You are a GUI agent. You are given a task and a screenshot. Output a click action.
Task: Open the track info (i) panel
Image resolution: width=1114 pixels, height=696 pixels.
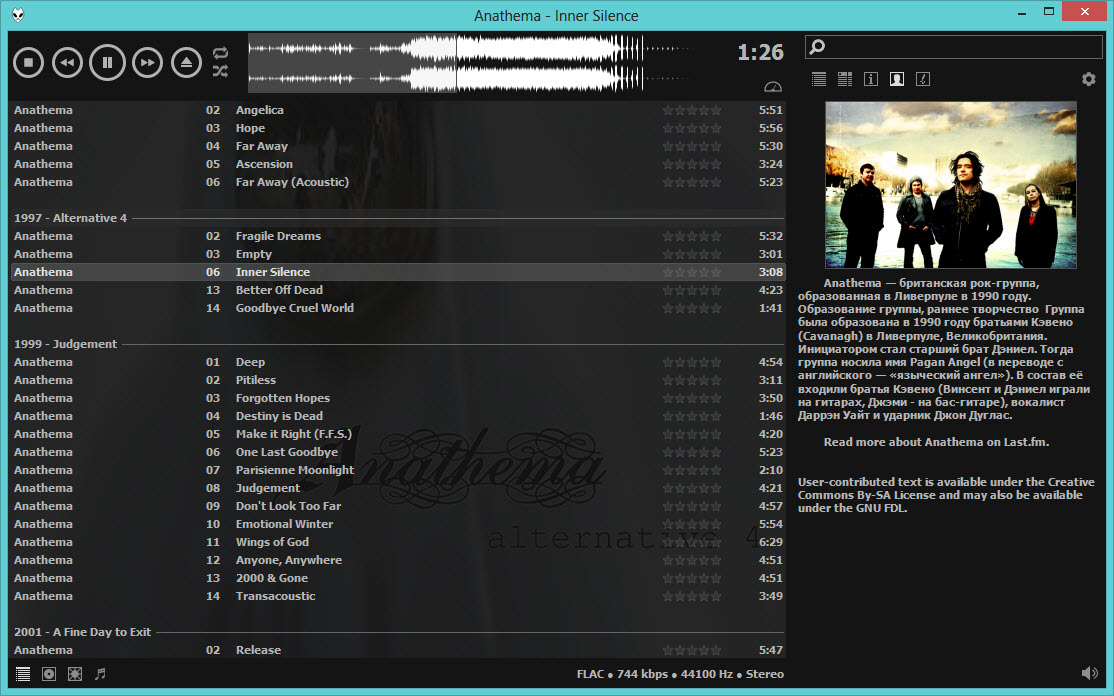coord(871,79)
